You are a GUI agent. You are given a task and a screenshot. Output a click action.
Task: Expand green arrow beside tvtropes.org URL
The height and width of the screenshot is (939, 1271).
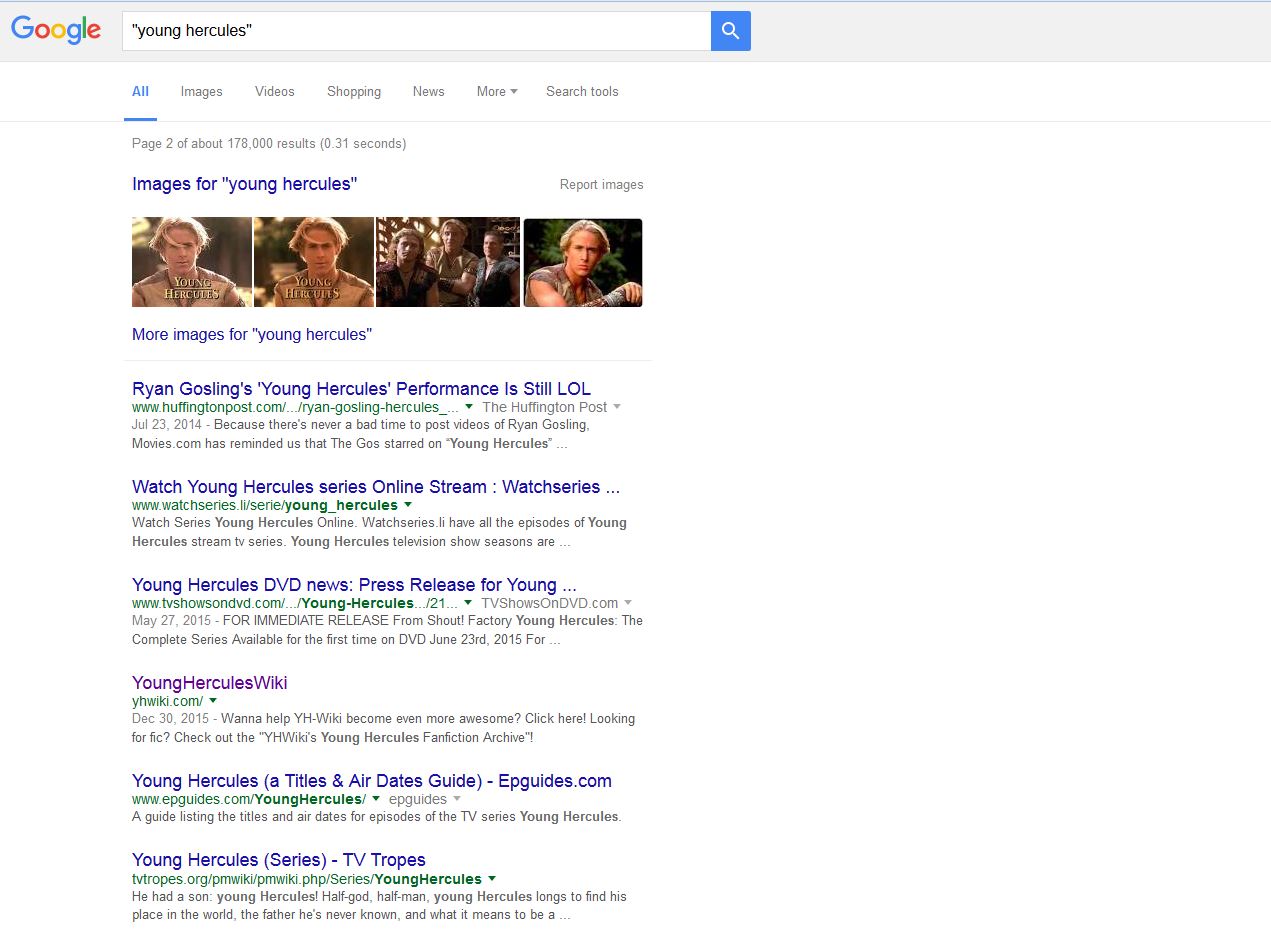coord(491,879)
